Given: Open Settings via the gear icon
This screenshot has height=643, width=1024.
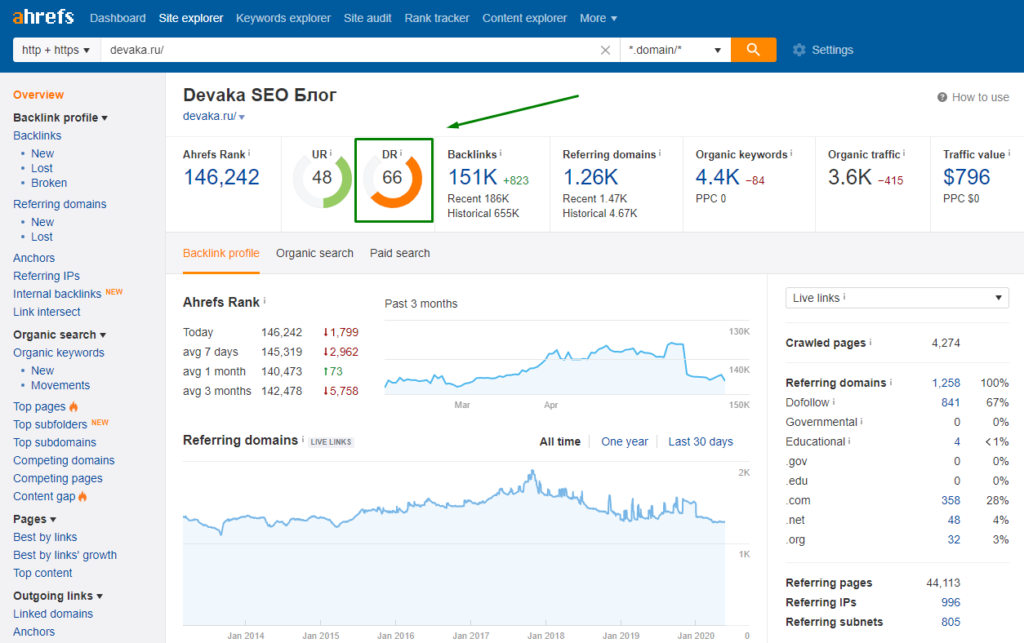Looking at the screenshot, I should [x=799, y=50].
